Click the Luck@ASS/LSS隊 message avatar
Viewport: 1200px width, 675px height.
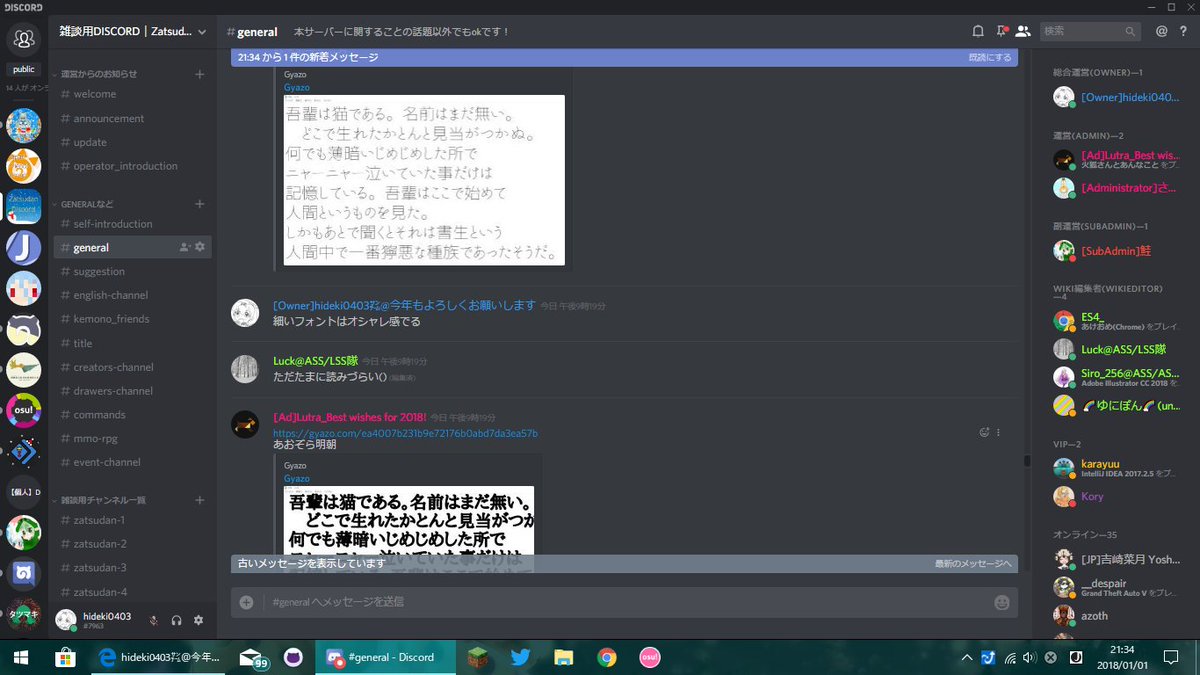(245, 368)
